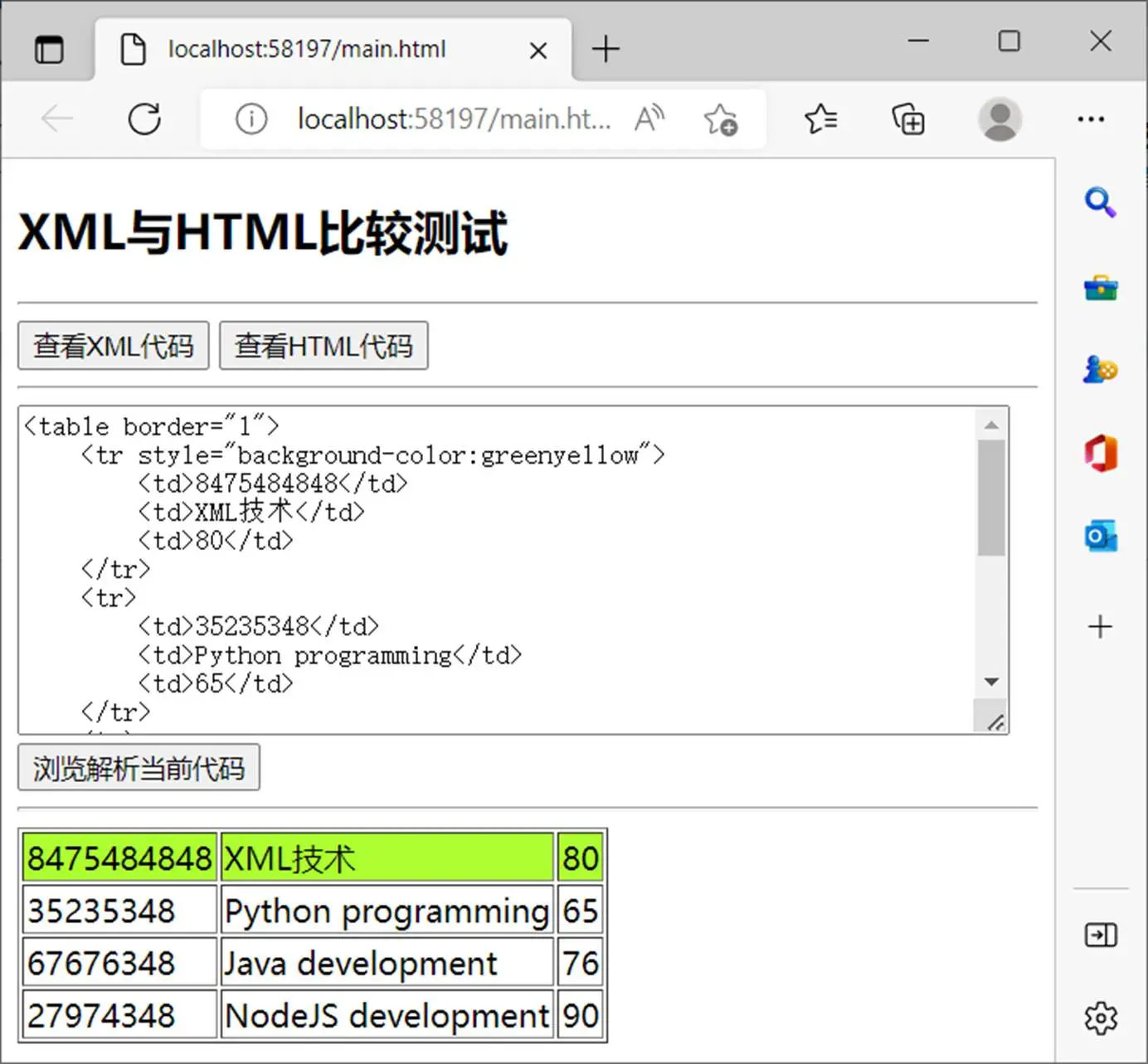Click table cell Java development
This screenshot has height=1064, width=1148.
387,963
